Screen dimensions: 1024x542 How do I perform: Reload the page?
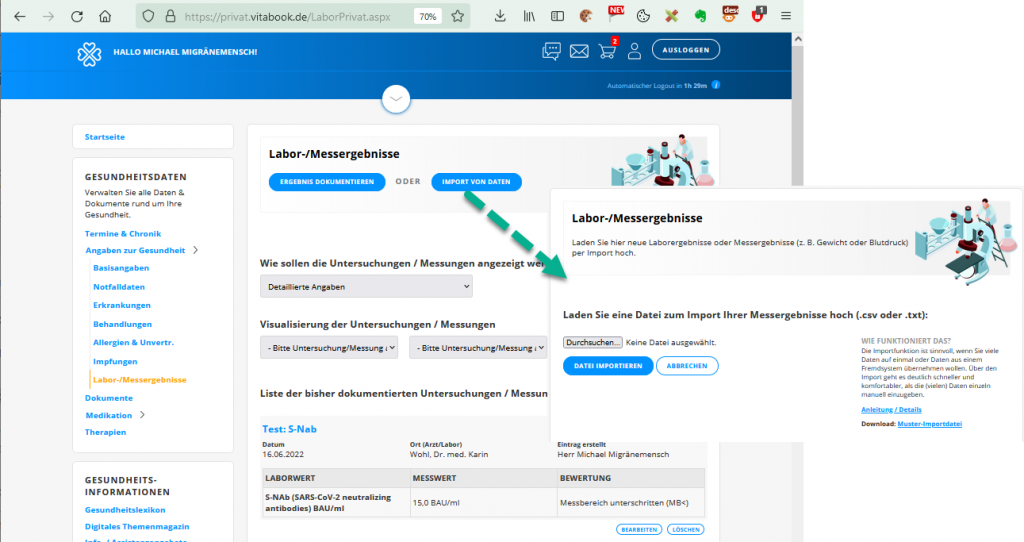pos(77,16)
